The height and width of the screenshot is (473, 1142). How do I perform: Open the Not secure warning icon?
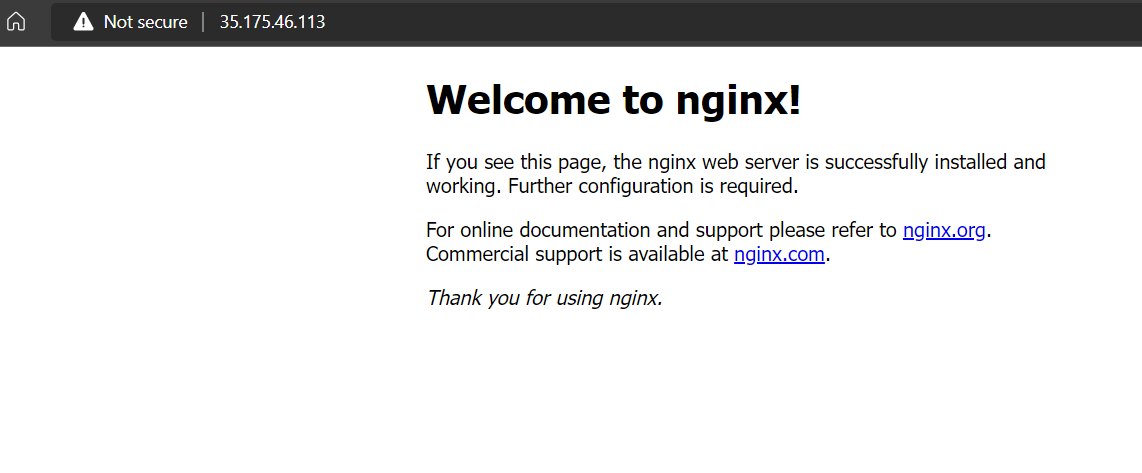click(84, 23)
